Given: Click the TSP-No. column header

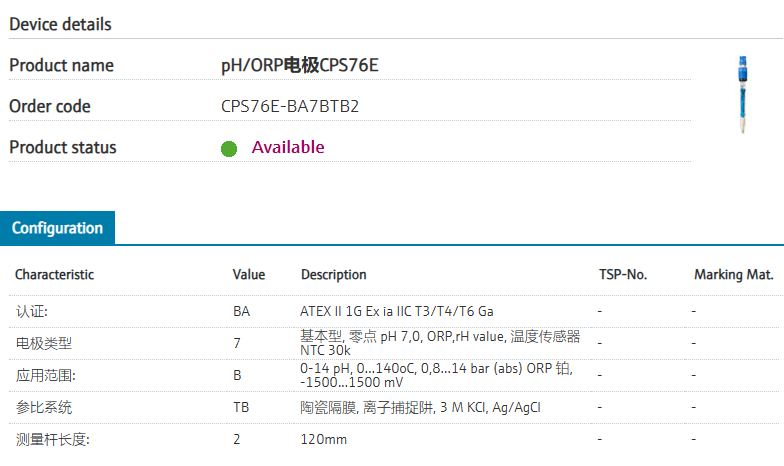Looking at the screenshot, I should tap(623, 274).
